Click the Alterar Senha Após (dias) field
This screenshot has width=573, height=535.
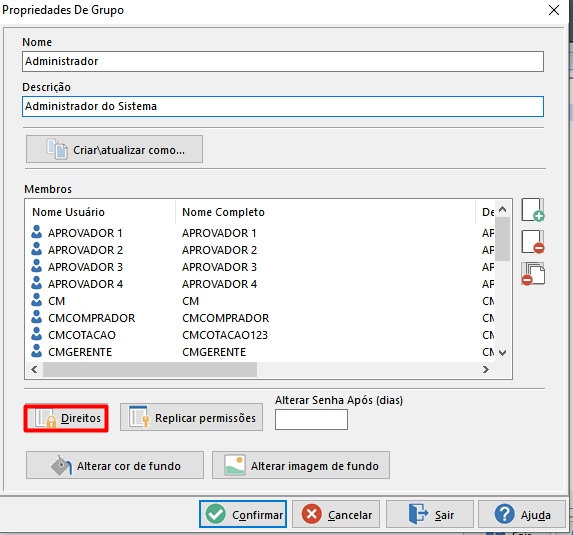coord(311,419)
